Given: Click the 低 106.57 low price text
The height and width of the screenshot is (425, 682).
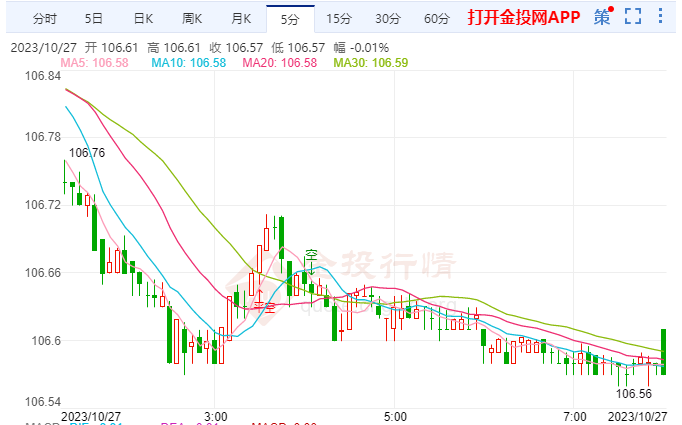Looking at the screenshot, I should click(298, 47).
